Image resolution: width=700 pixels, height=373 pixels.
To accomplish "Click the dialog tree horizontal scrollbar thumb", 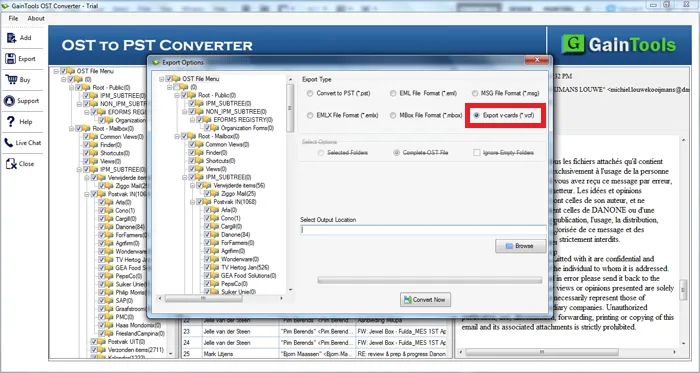I will 204,298.
